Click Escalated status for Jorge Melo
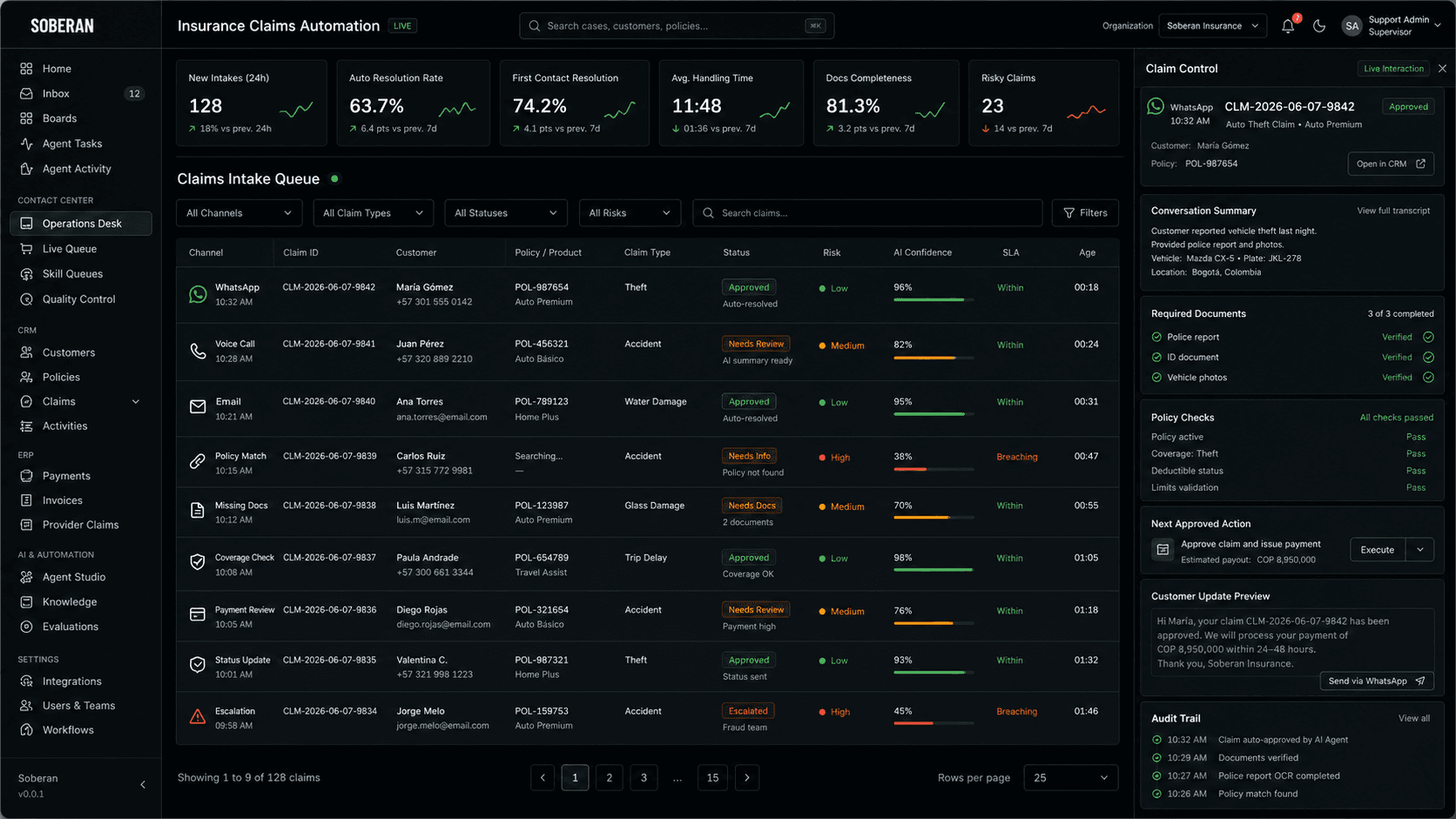 (x=748, y=711)
